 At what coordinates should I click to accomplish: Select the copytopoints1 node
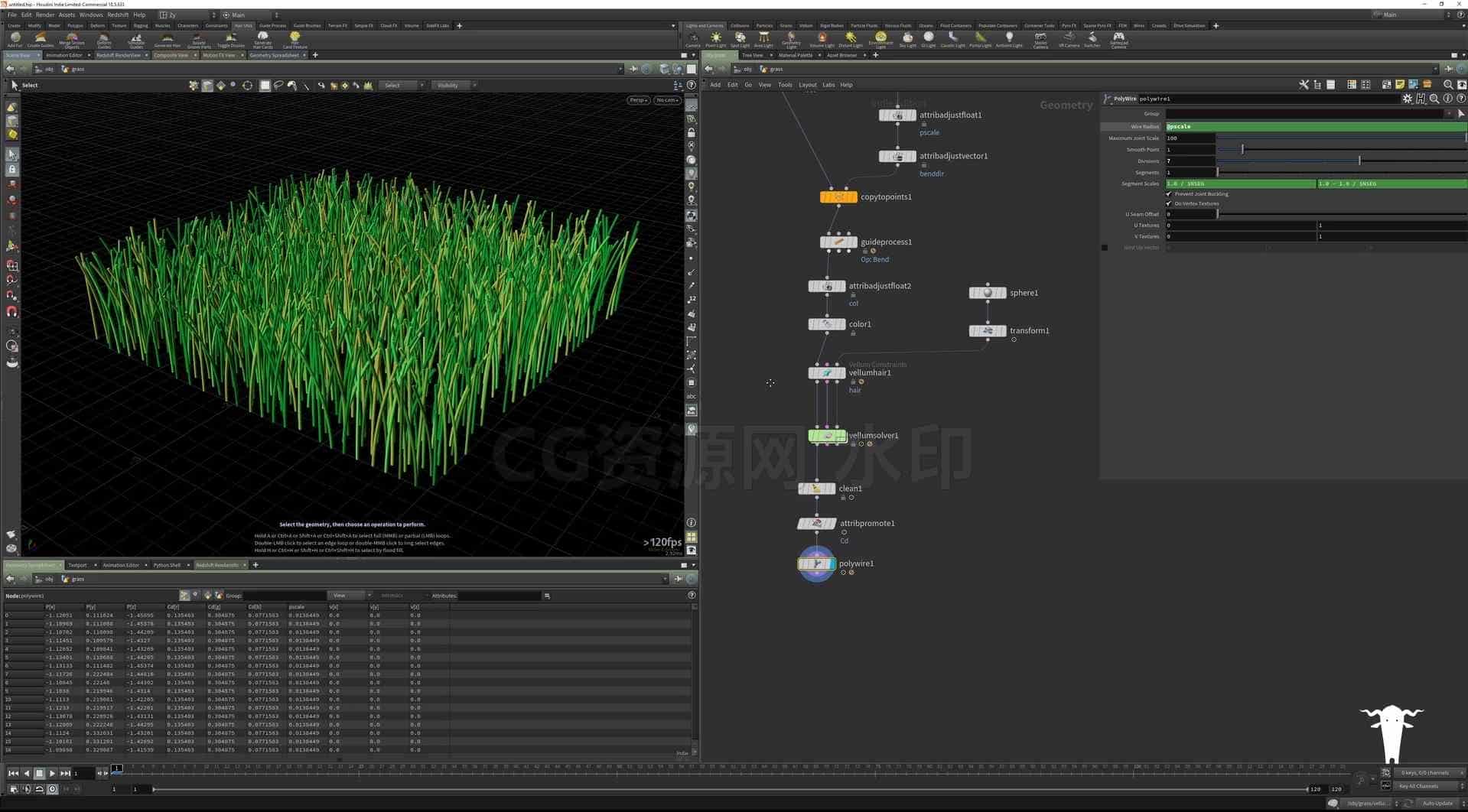[838, 197]
